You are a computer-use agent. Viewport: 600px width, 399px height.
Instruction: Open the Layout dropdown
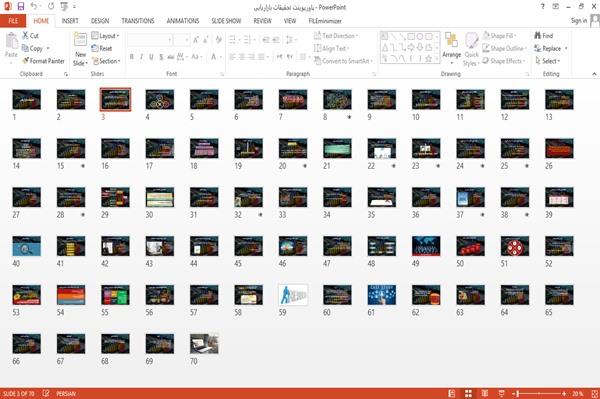105,36
